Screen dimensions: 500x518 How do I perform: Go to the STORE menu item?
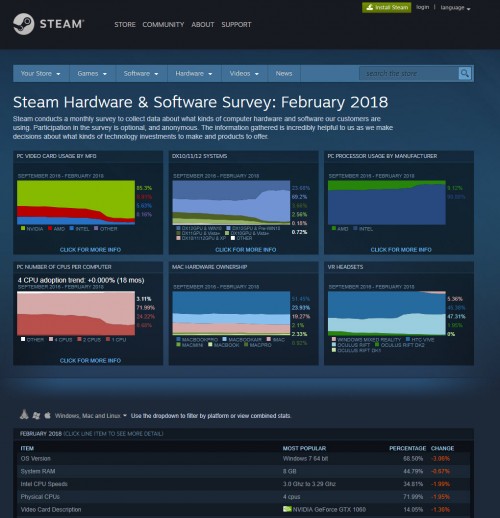tap(125, 25)
